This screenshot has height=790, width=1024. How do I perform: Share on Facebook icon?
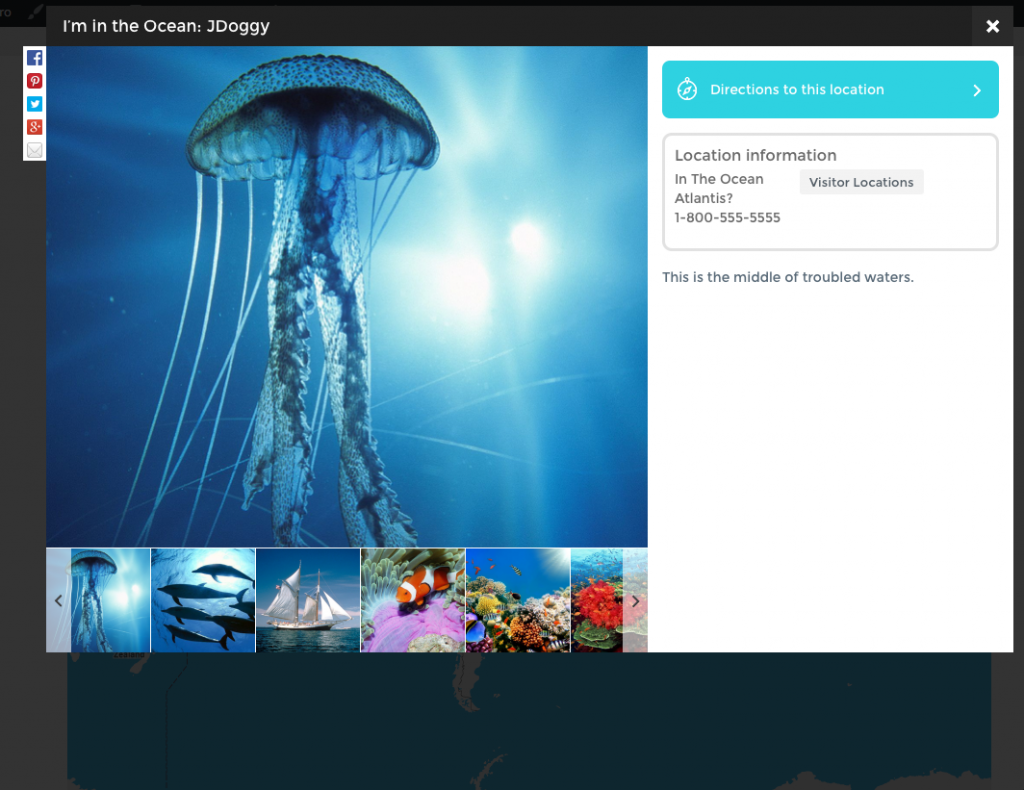[x=35, y=58]
